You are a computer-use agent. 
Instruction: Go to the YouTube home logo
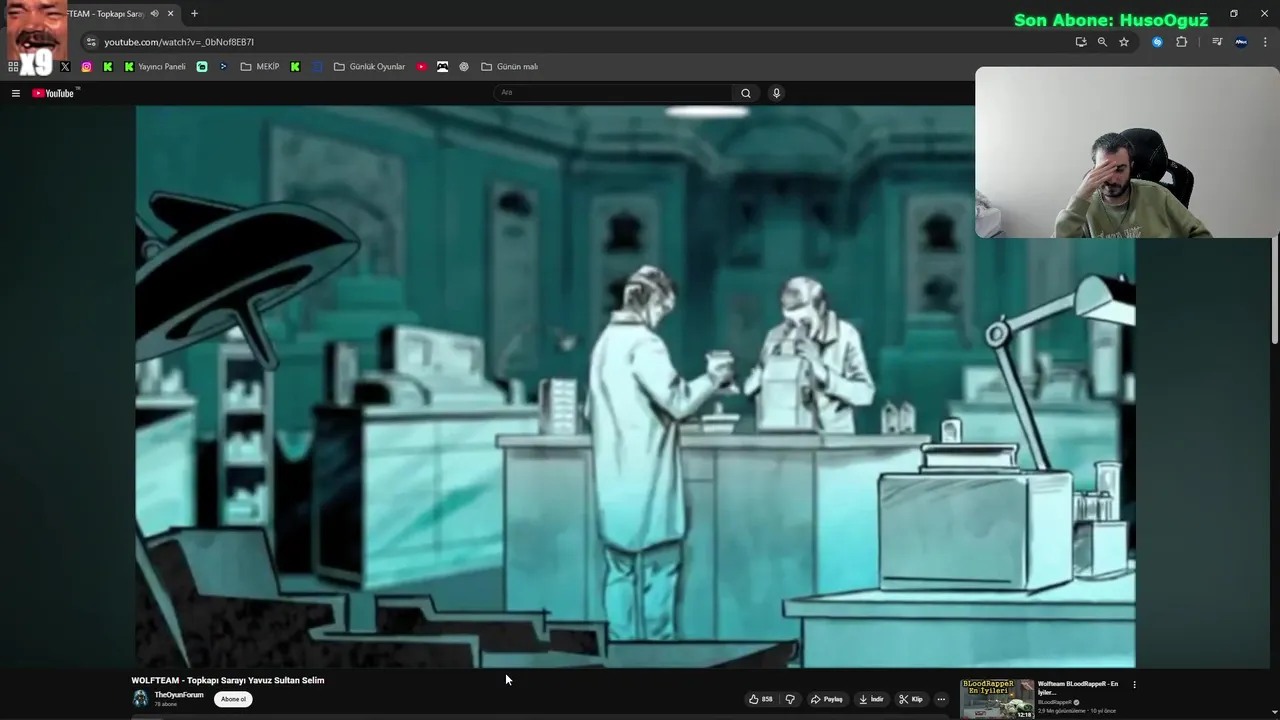pyautogui.click(x=53, y=93)
